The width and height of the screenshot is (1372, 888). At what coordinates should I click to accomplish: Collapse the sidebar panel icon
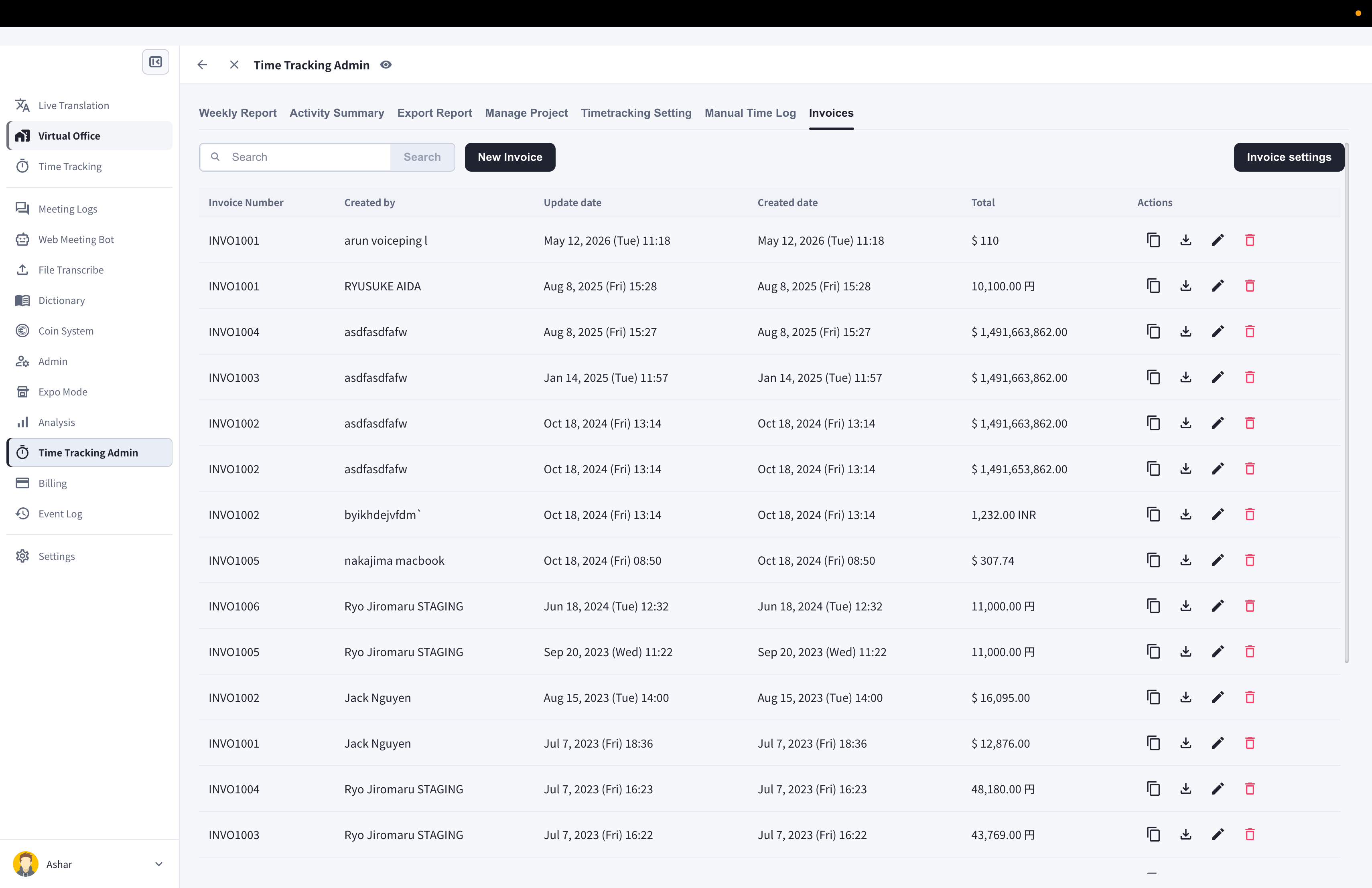tap(156, 62)
